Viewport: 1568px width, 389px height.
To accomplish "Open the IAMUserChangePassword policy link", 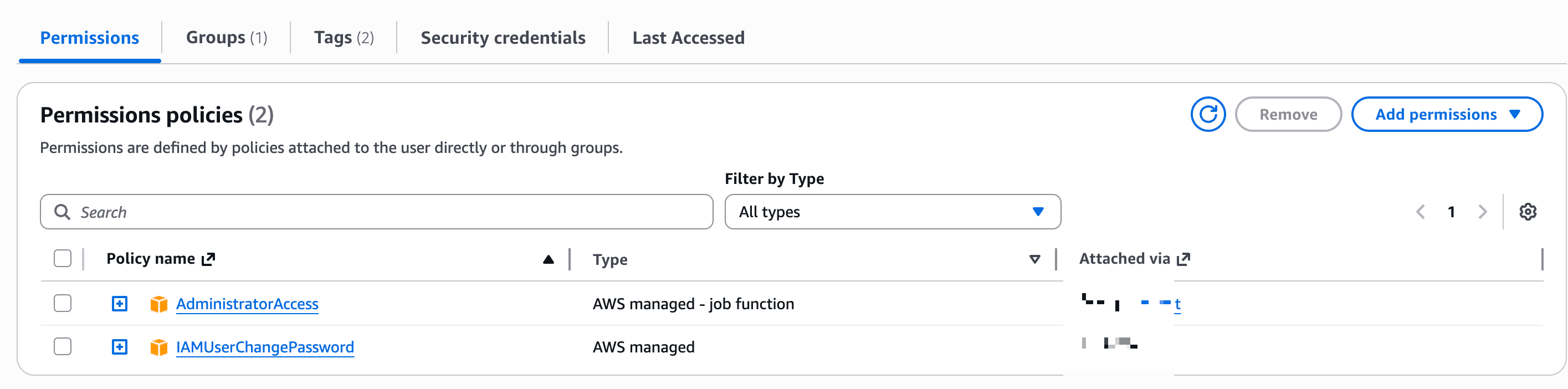I will [x=265, y=347].
